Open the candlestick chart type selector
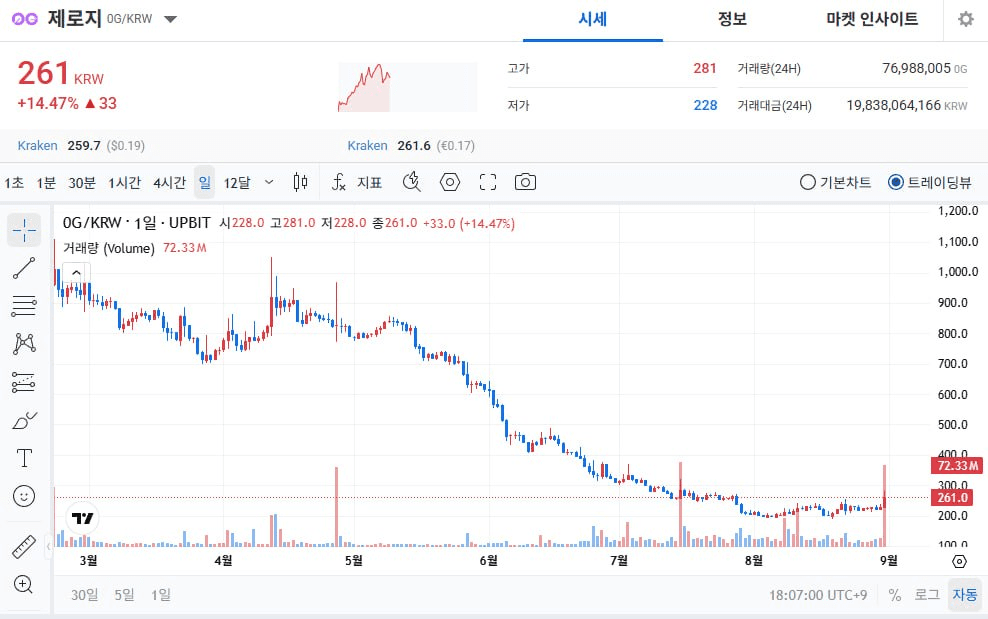988x619 pixels. 301,182
